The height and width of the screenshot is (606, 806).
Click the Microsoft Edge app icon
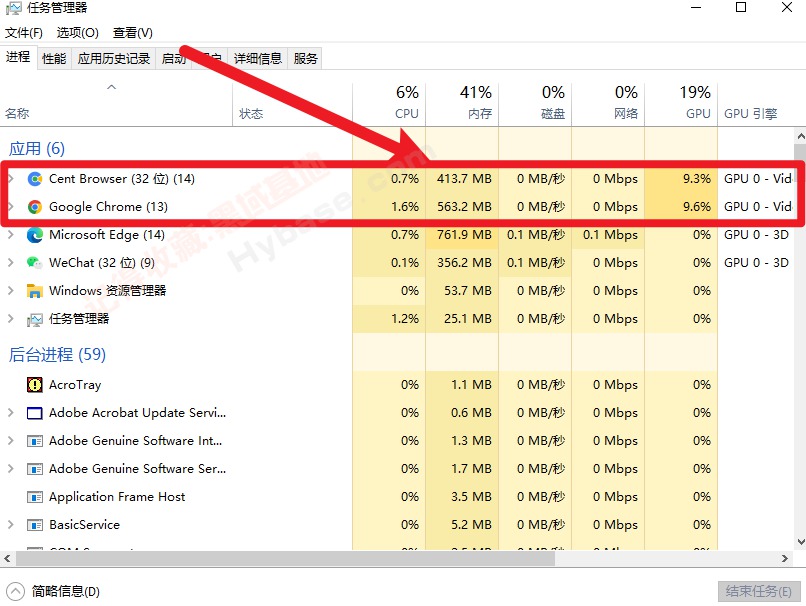click(x=34, y=235)
